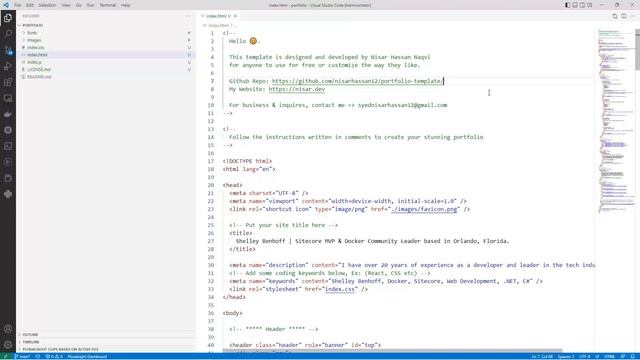
Task: Open notifications bell in status bar
Action: 633,356
